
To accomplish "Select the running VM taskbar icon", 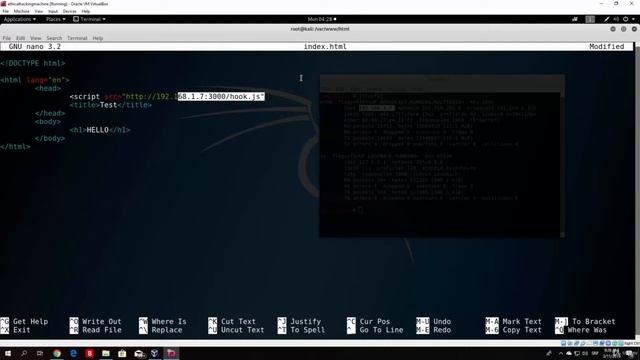I will (171, 353).
